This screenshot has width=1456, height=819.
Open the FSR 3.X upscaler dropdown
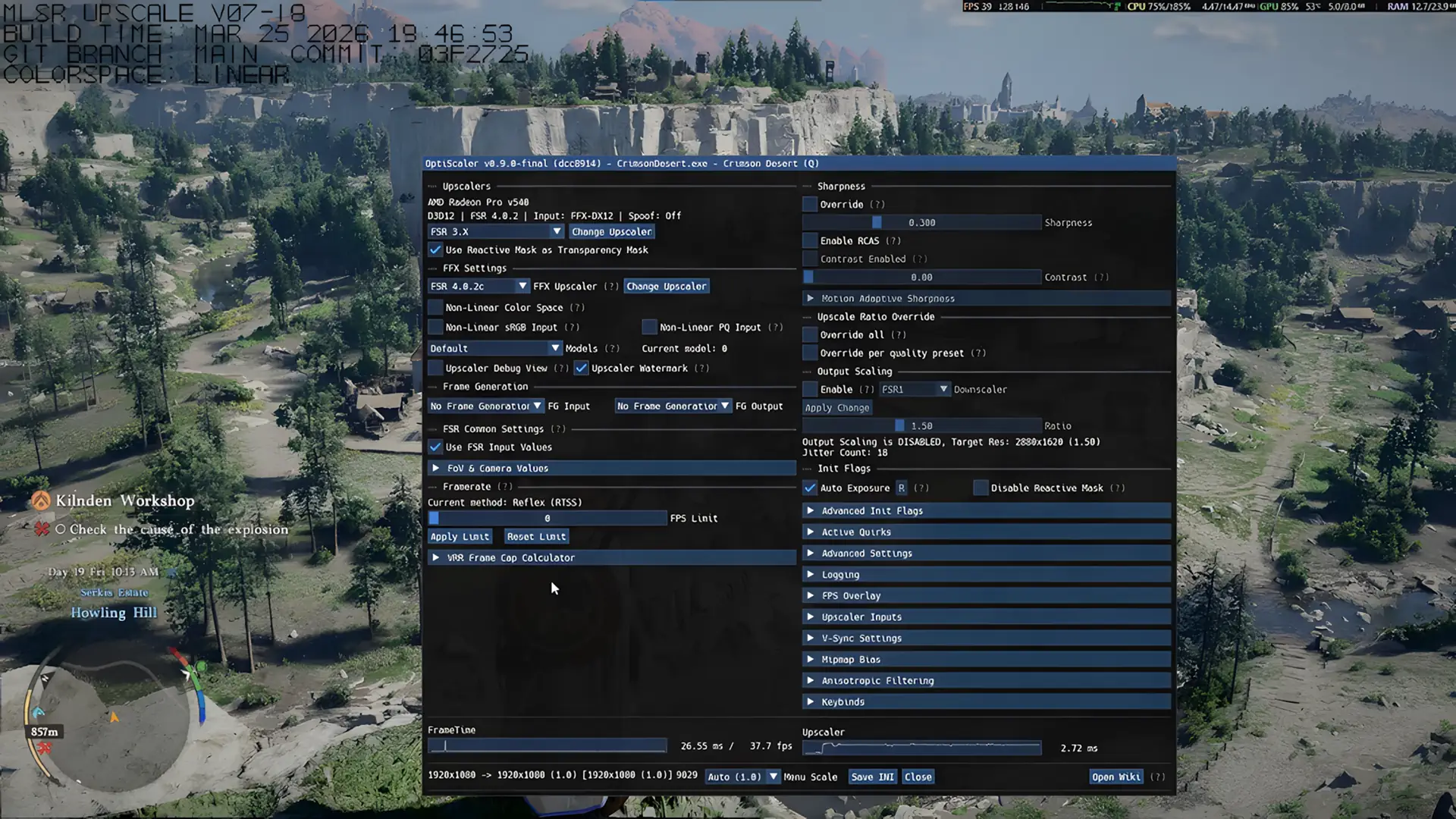coord(496,232)
